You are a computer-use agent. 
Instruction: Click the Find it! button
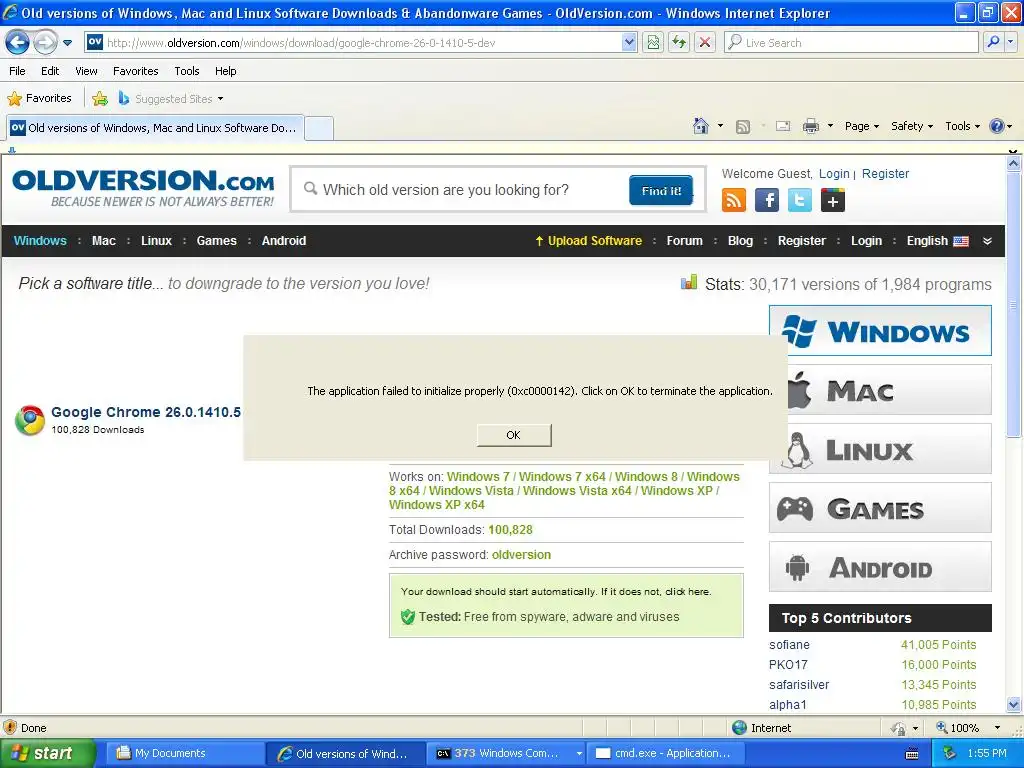pos(660,190)
